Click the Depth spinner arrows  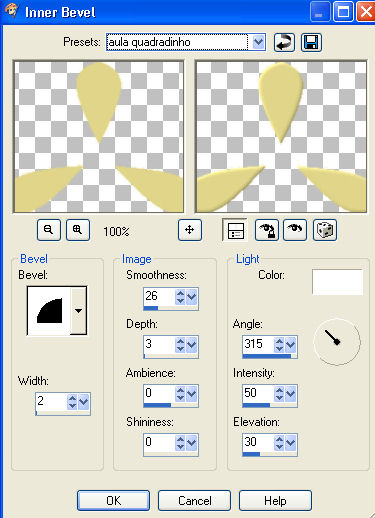180,345
